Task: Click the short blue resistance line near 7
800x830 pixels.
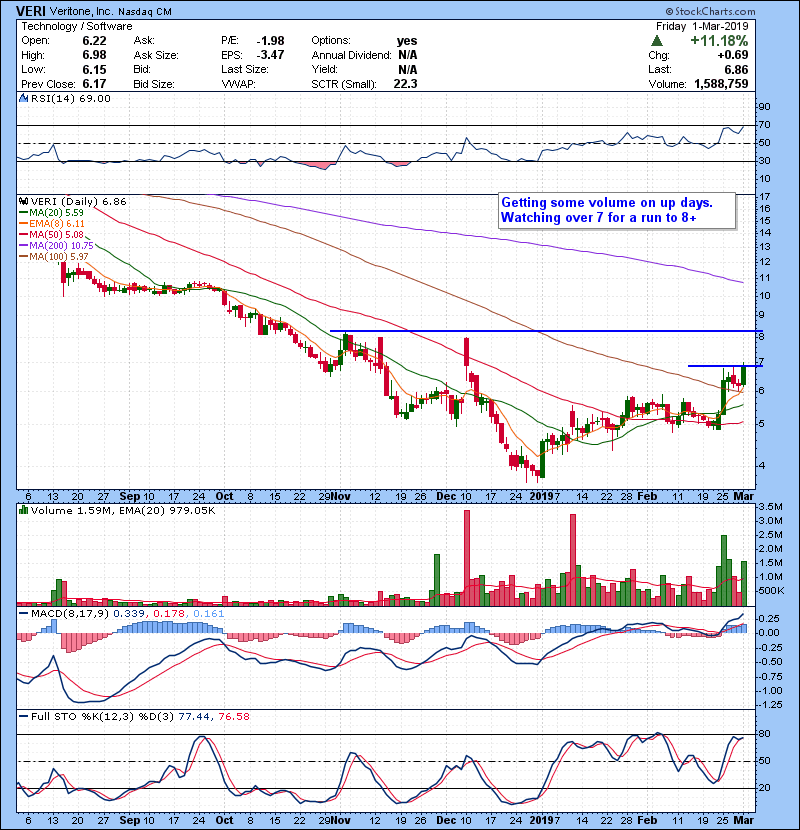Action: [725, 366]
